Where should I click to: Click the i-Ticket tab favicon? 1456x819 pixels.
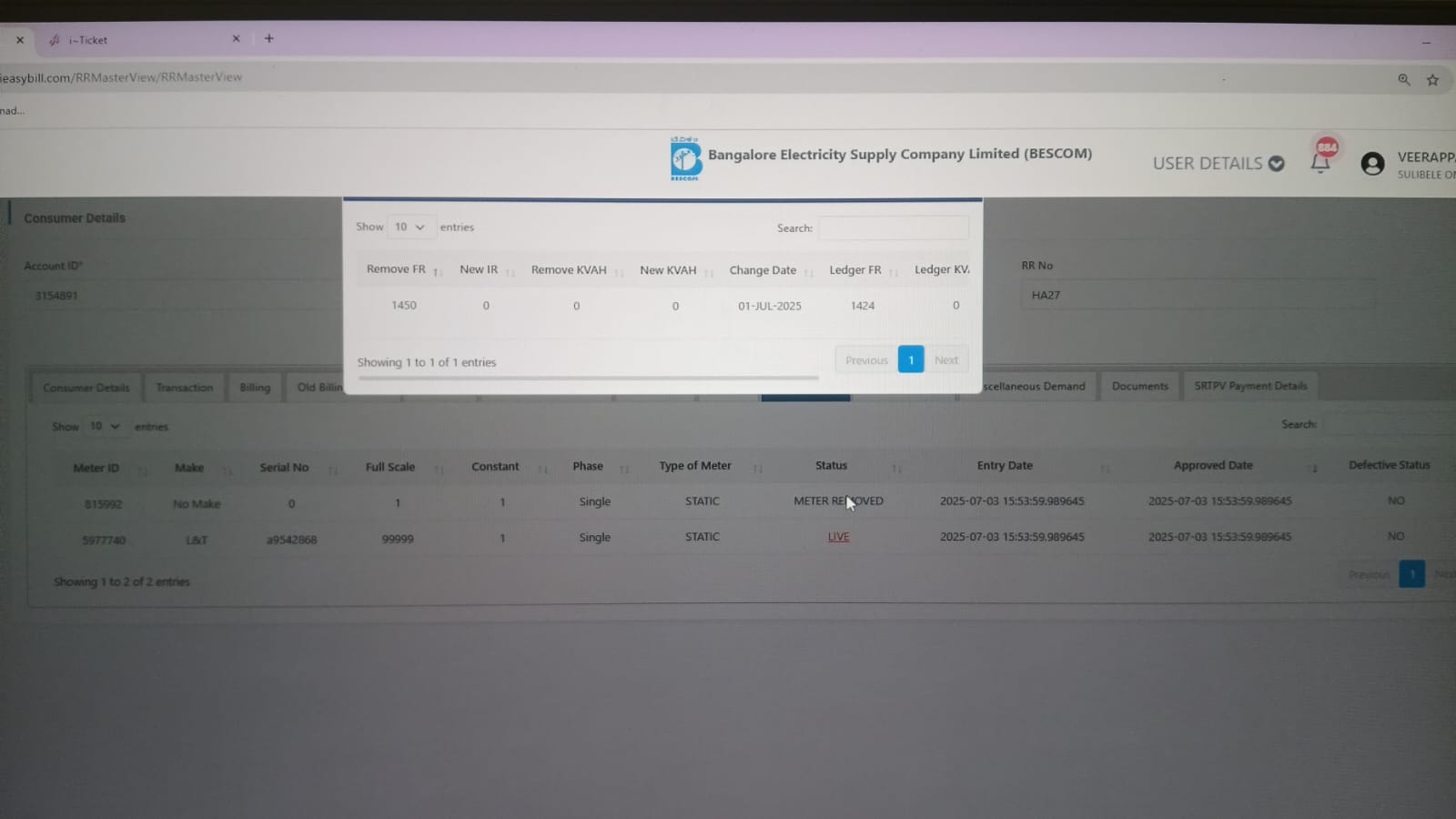55,40
